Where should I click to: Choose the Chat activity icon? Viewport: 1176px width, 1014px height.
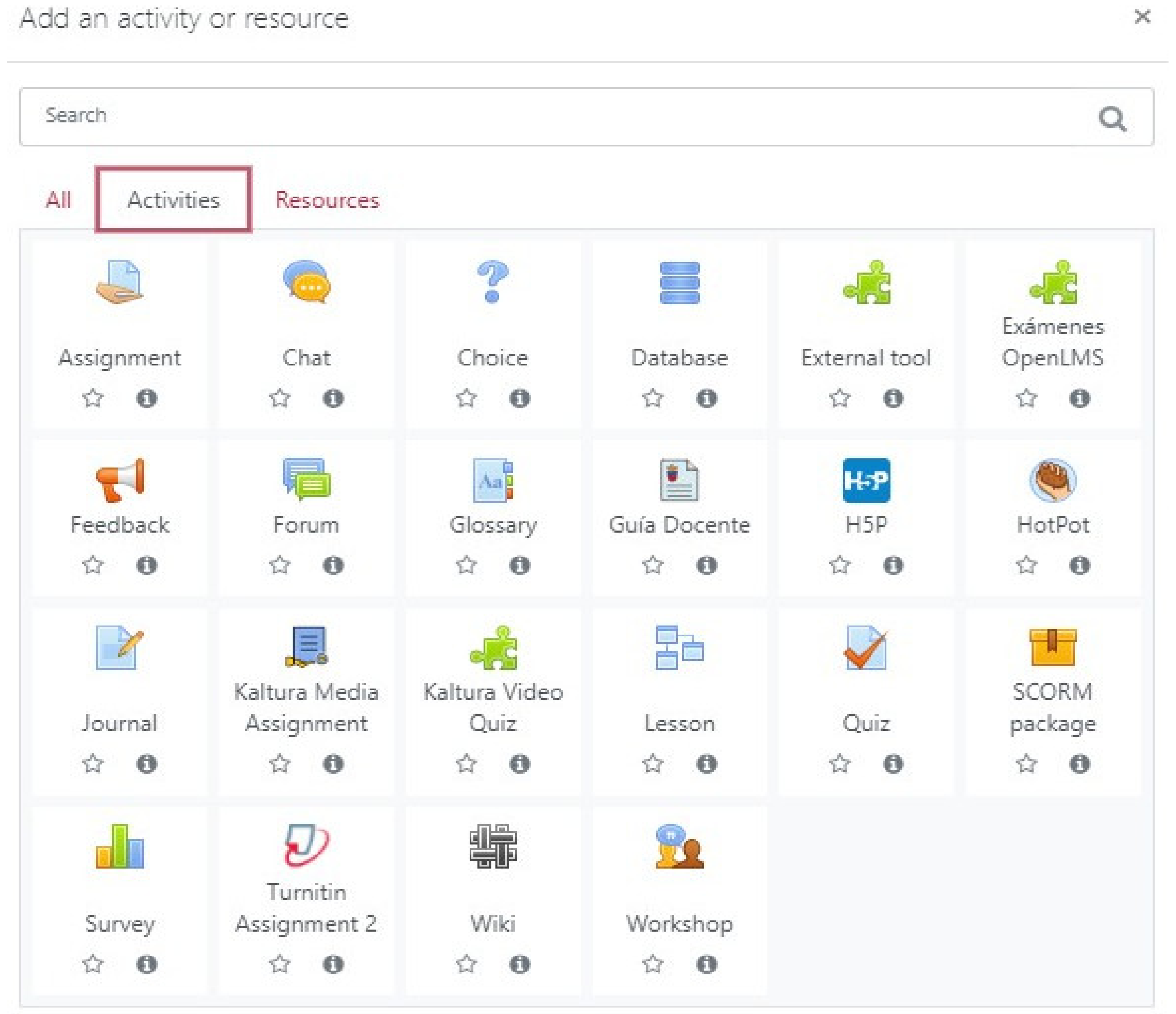click(307, 282)
